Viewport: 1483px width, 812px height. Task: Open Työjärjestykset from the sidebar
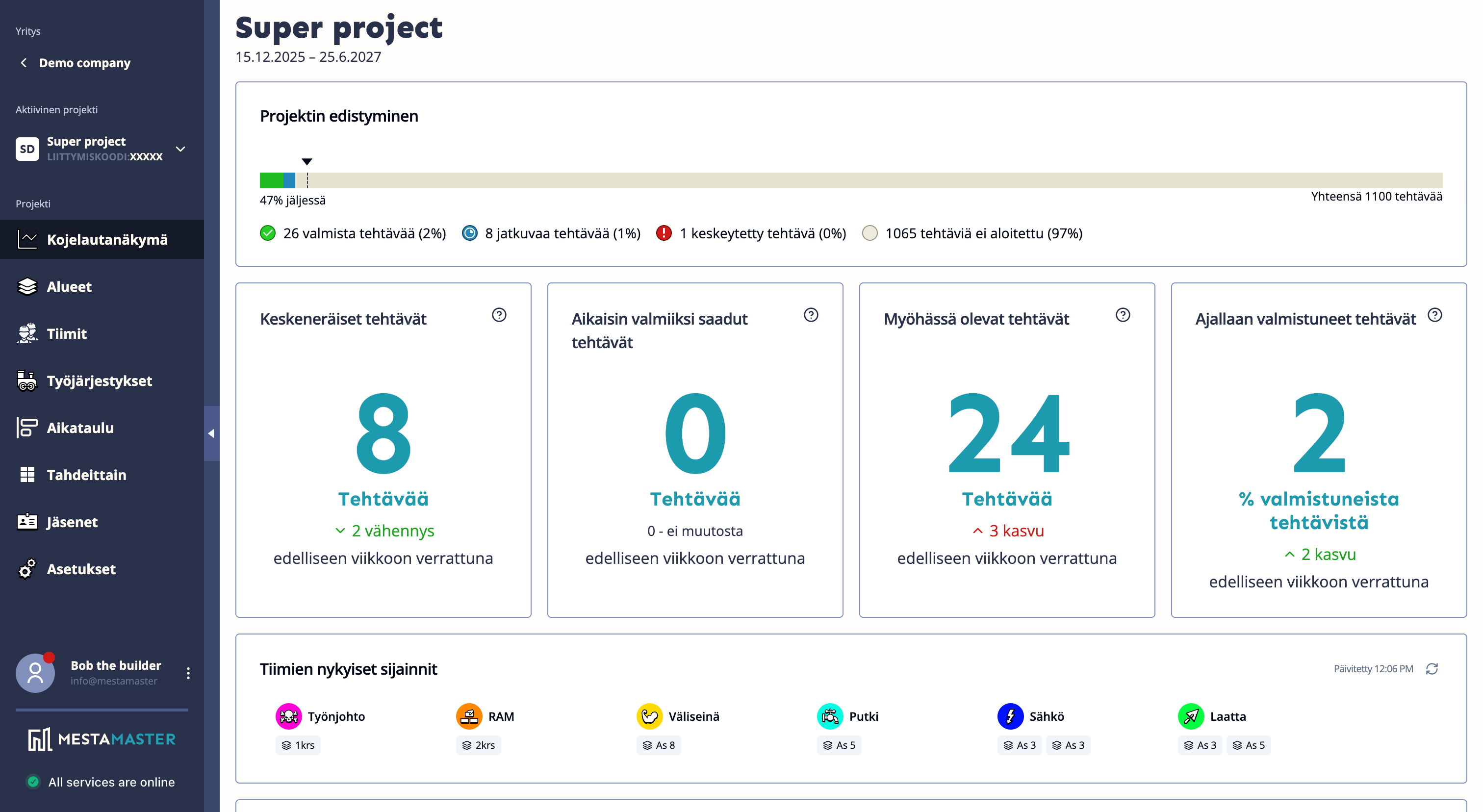point(99,381)
